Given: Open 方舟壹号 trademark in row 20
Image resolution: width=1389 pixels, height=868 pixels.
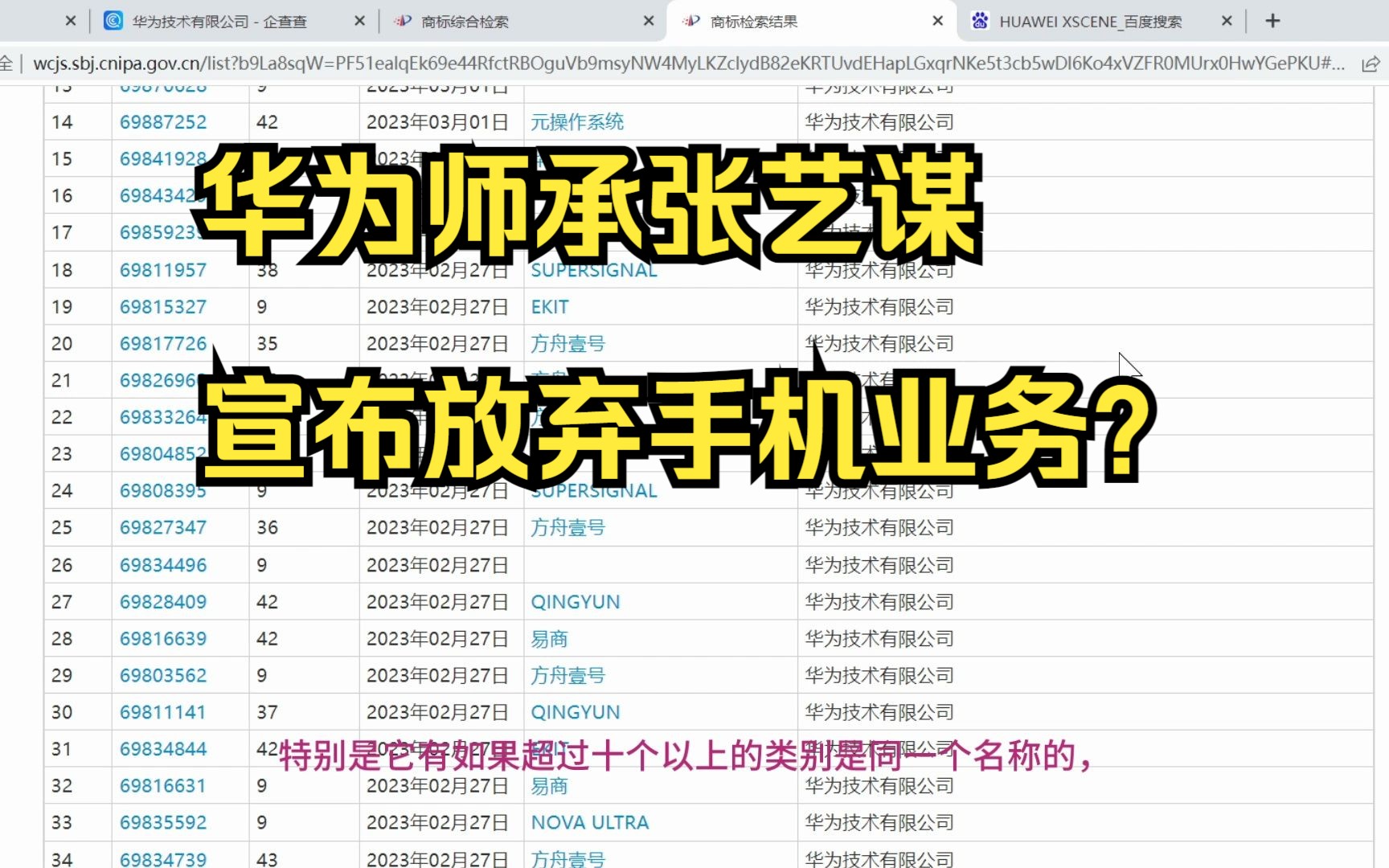Looking at the screenshot, I should pyautogui.click(x=567, y=344).
